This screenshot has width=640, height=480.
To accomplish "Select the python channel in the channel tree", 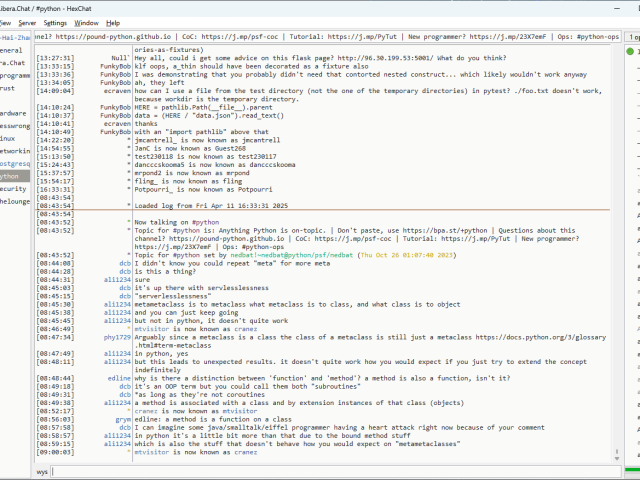I will point(12,175).
